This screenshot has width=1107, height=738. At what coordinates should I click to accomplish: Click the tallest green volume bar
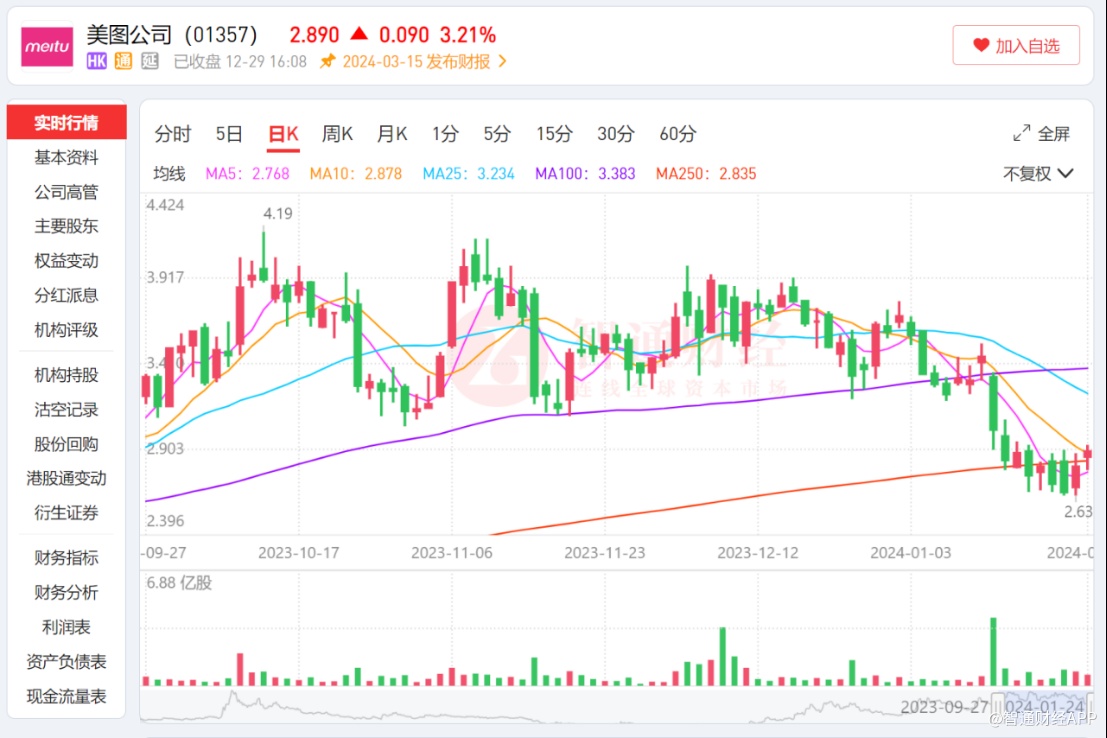point(994,651)
